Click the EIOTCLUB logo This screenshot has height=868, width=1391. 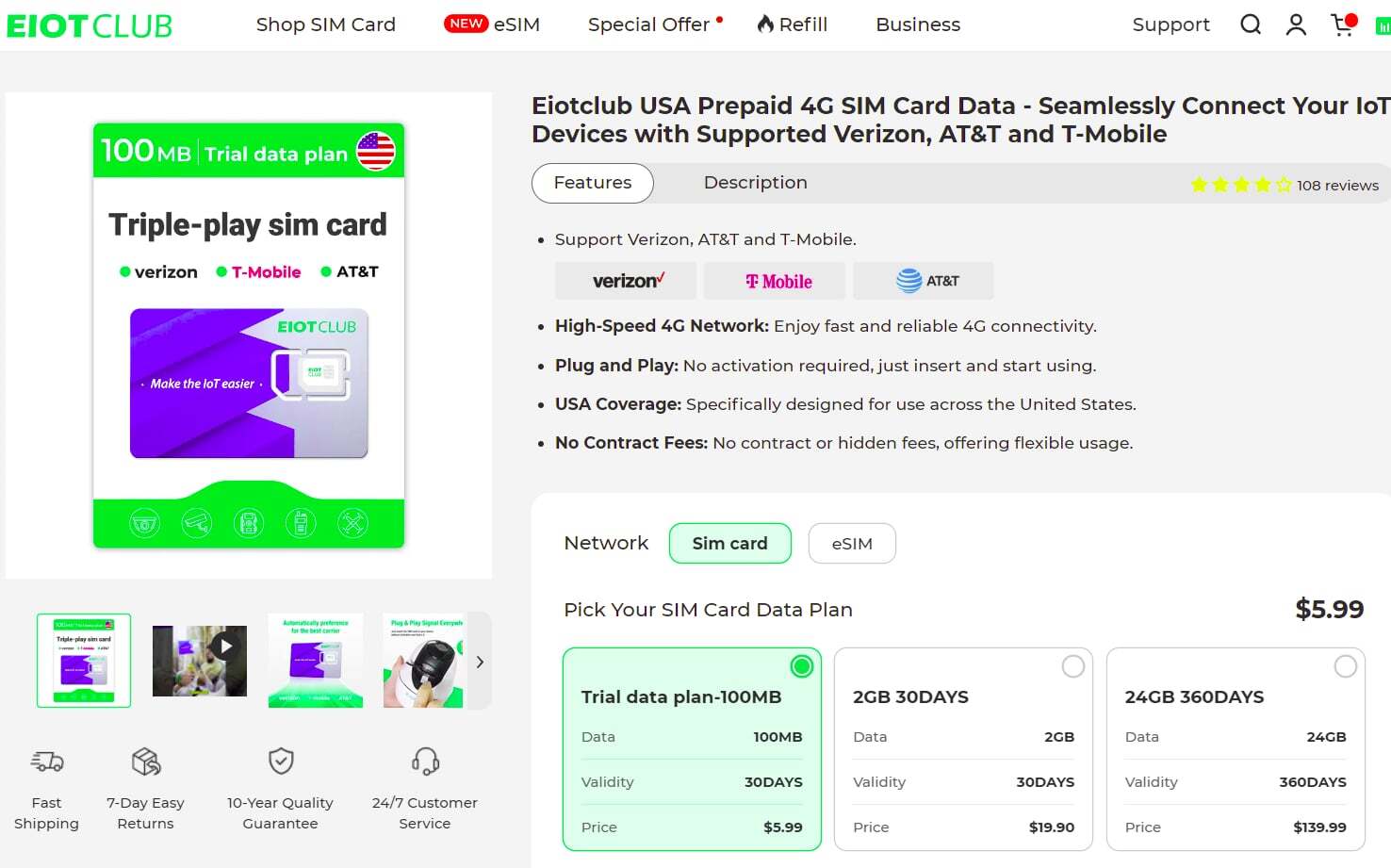(90, 25)
